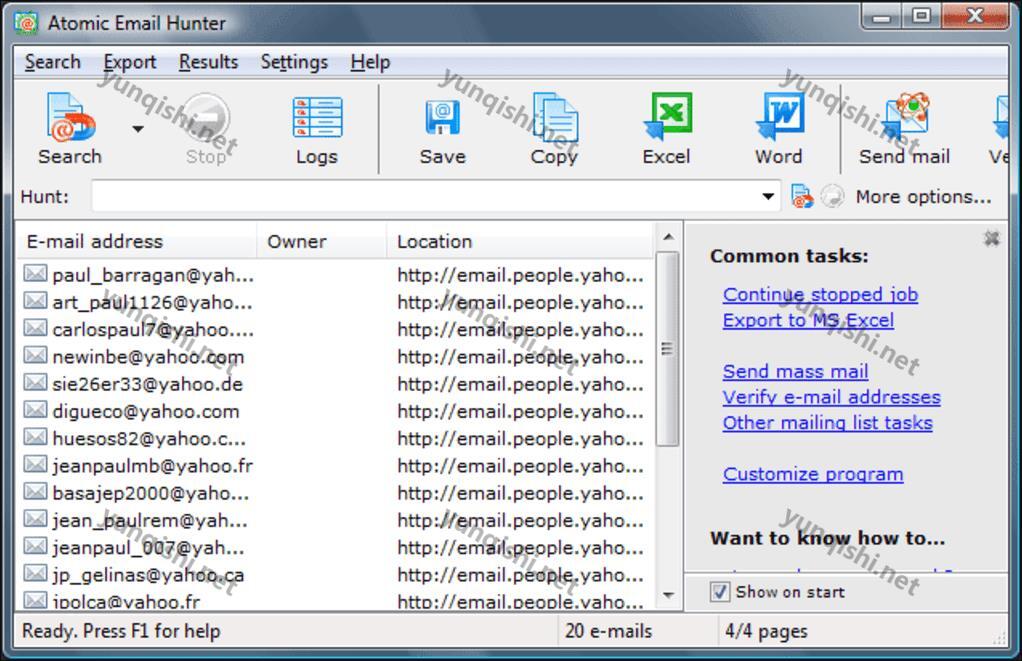1022x661 pixels.
Task: Click Location cell in the digueco@yahoo.com row
Action: tap(520, 411)
